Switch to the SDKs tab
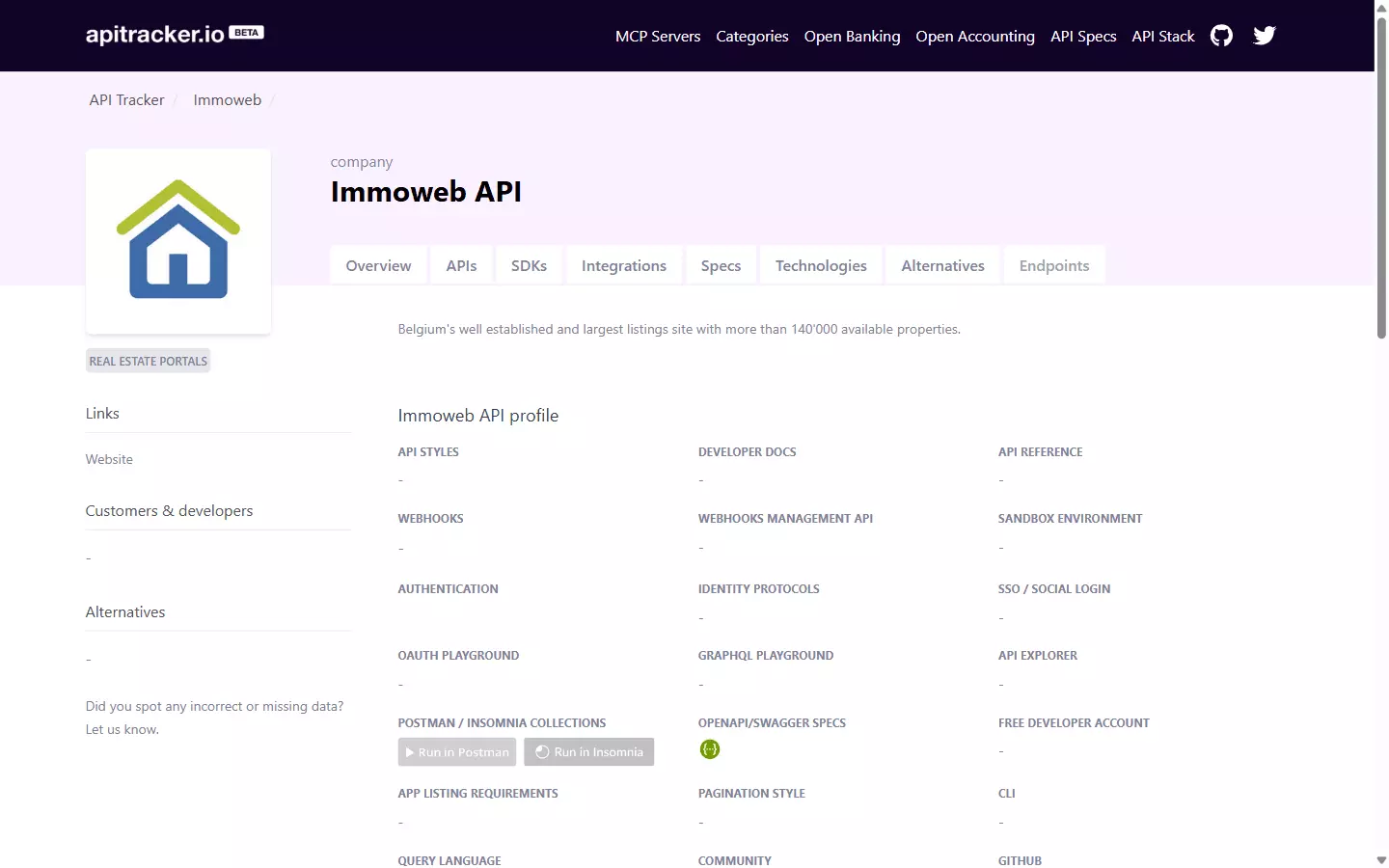 pos(529,265)
